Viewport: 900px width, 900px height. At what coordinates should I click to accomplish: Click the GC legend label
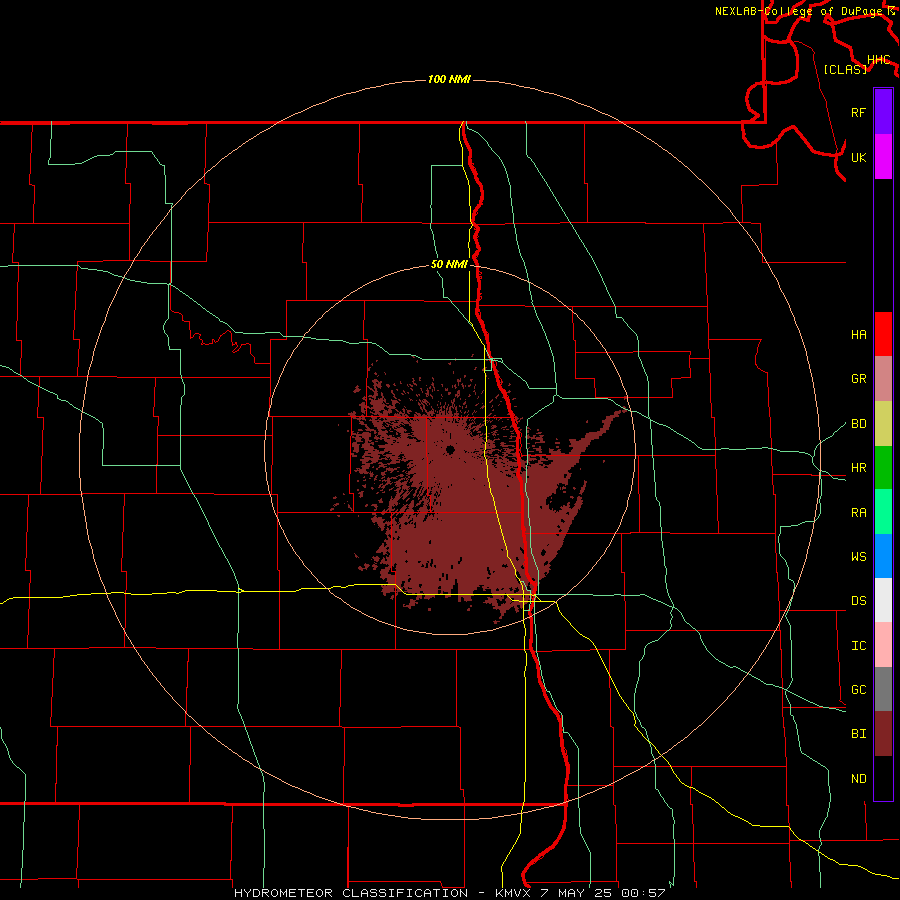[858, 689]
